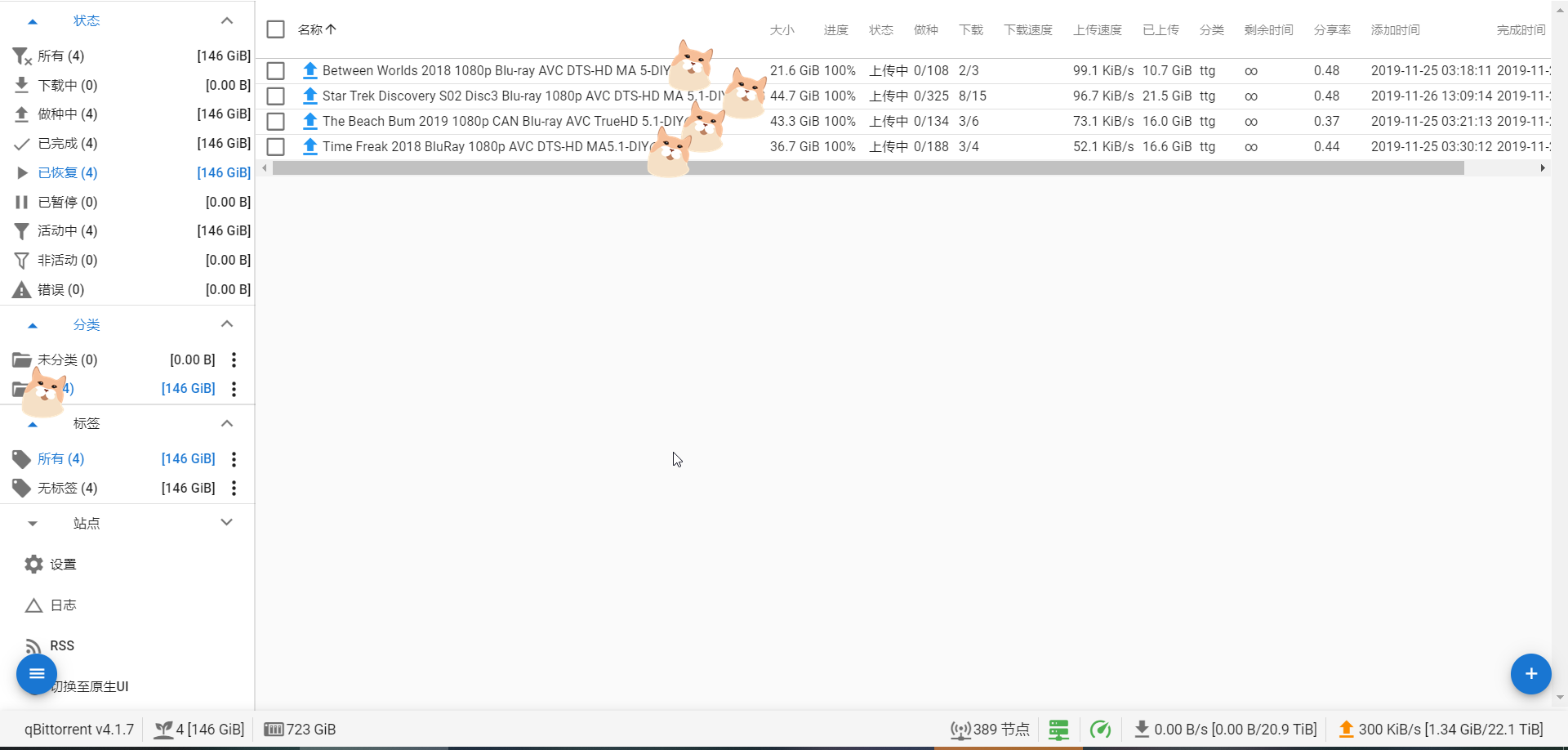This screenshot has width=1568, height=750.
Task: Click the RSS link text
Action: pyautogui.click(x=62, y=646)
